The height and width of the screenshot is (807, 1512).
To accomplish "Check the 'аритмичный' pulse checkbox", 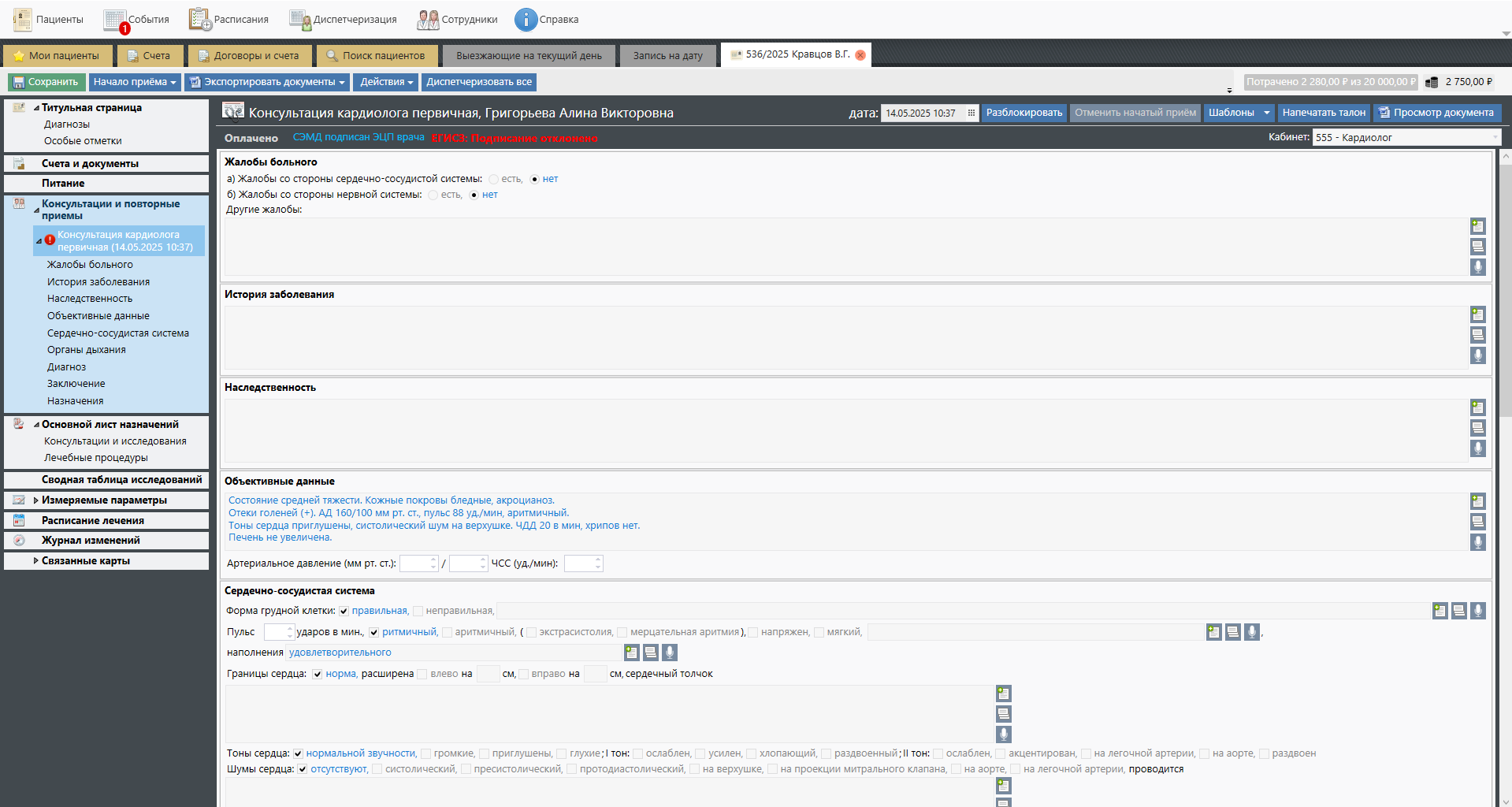I will [448, 632].
